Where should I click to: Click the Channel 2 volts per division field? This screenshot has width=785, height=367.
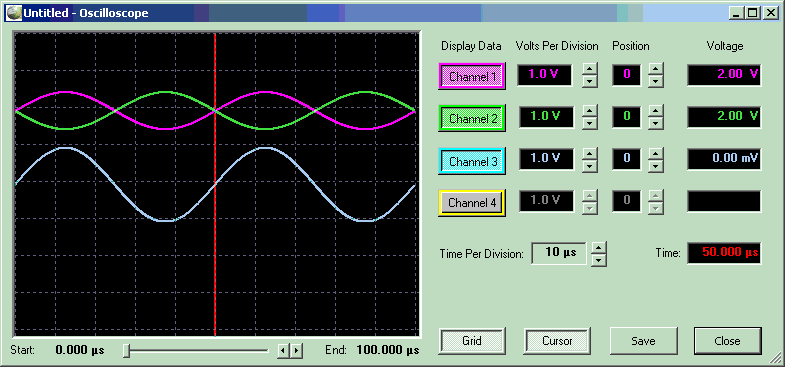coord(545,117)
